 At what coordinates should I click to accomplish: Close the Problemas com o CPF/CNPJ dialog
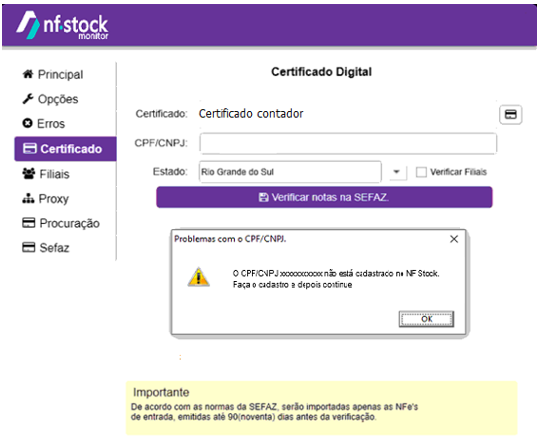click(x=454, y=239)
